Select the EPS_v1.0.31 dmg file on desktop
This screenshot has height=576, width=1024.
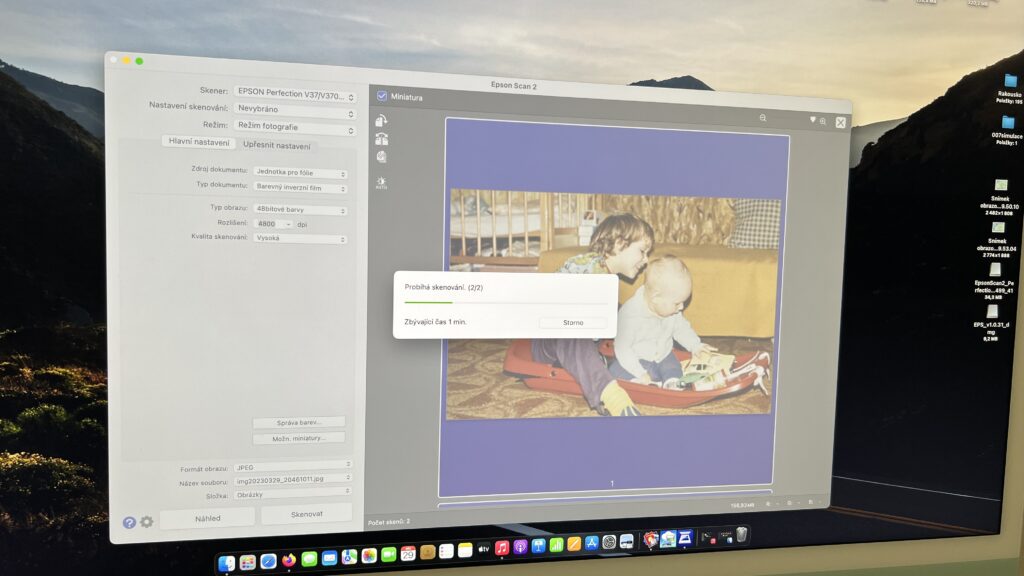point(991,324)
